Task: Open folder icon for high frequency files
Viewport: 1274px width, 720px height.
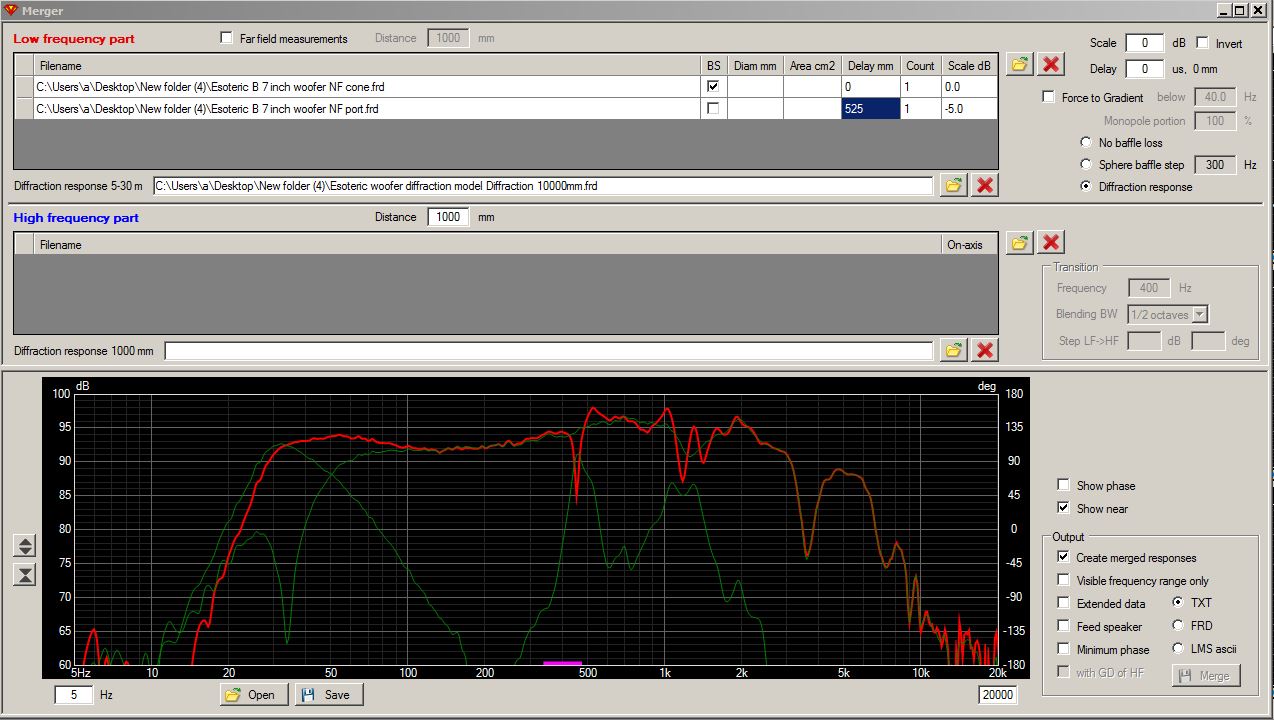Action: tap(1019, 242)
